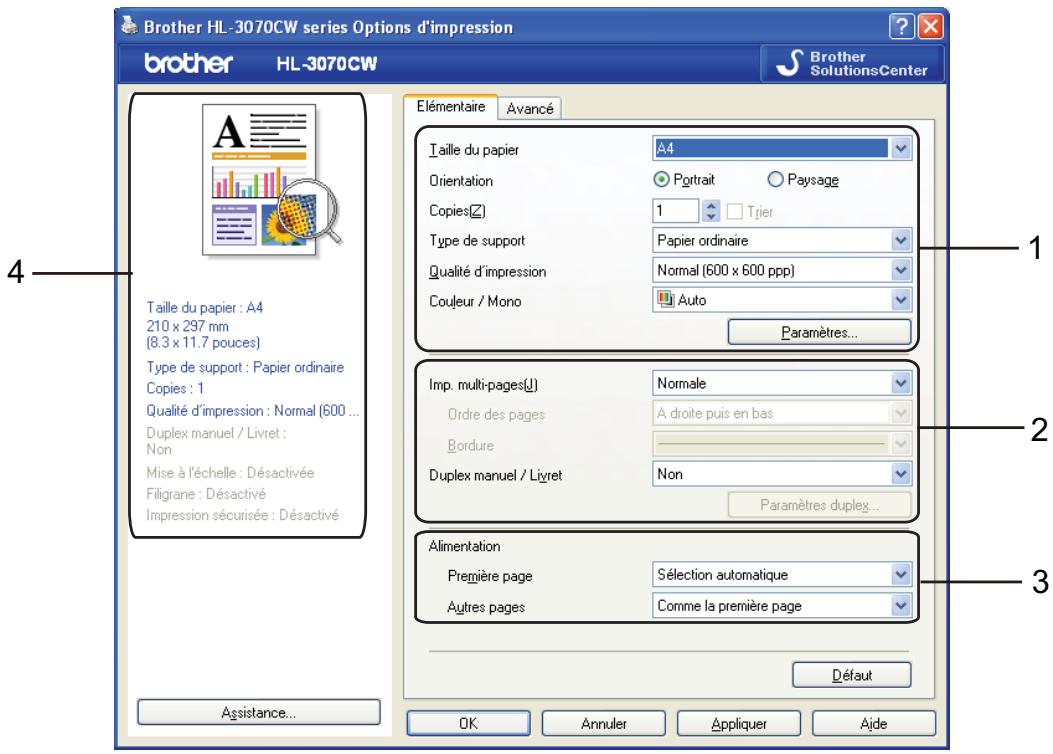Open the Couleur / Mono dropdown

782,300
